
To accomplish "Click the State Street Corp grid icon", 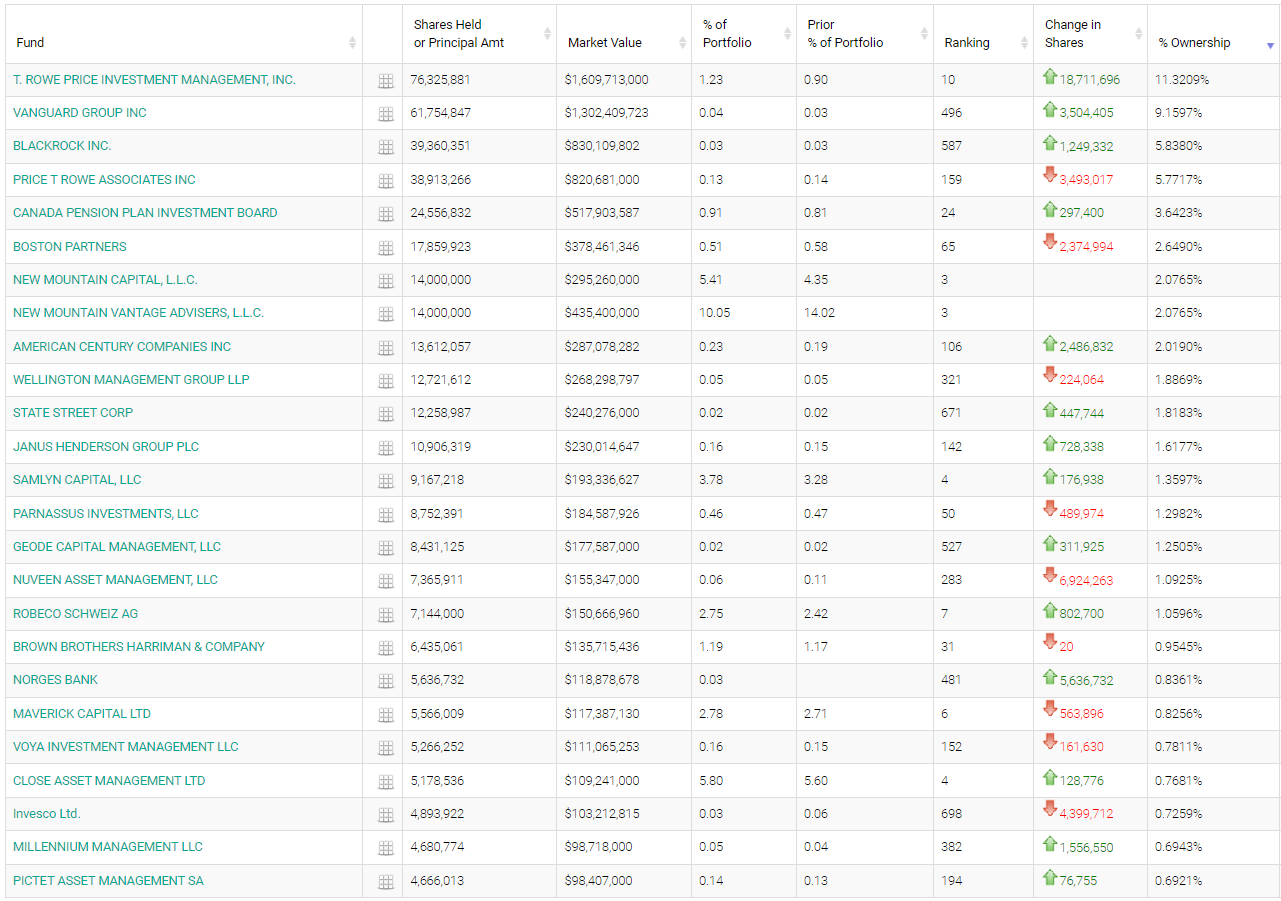I will pyautogui.click(x=385, y=414).
